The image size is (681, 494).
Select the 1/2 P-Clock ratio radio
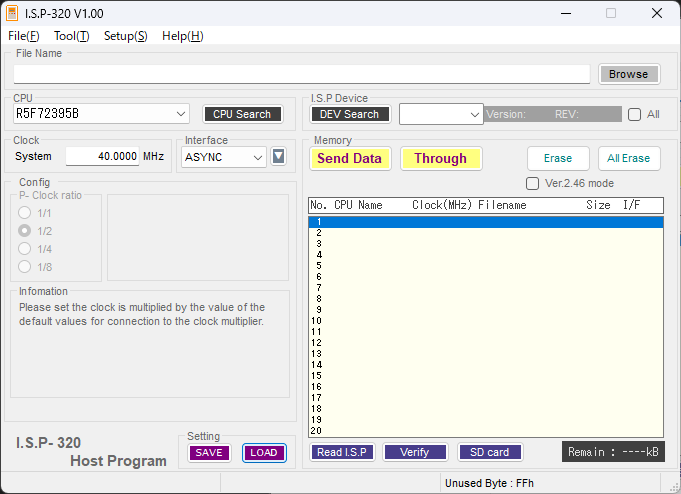coord(25,231)
